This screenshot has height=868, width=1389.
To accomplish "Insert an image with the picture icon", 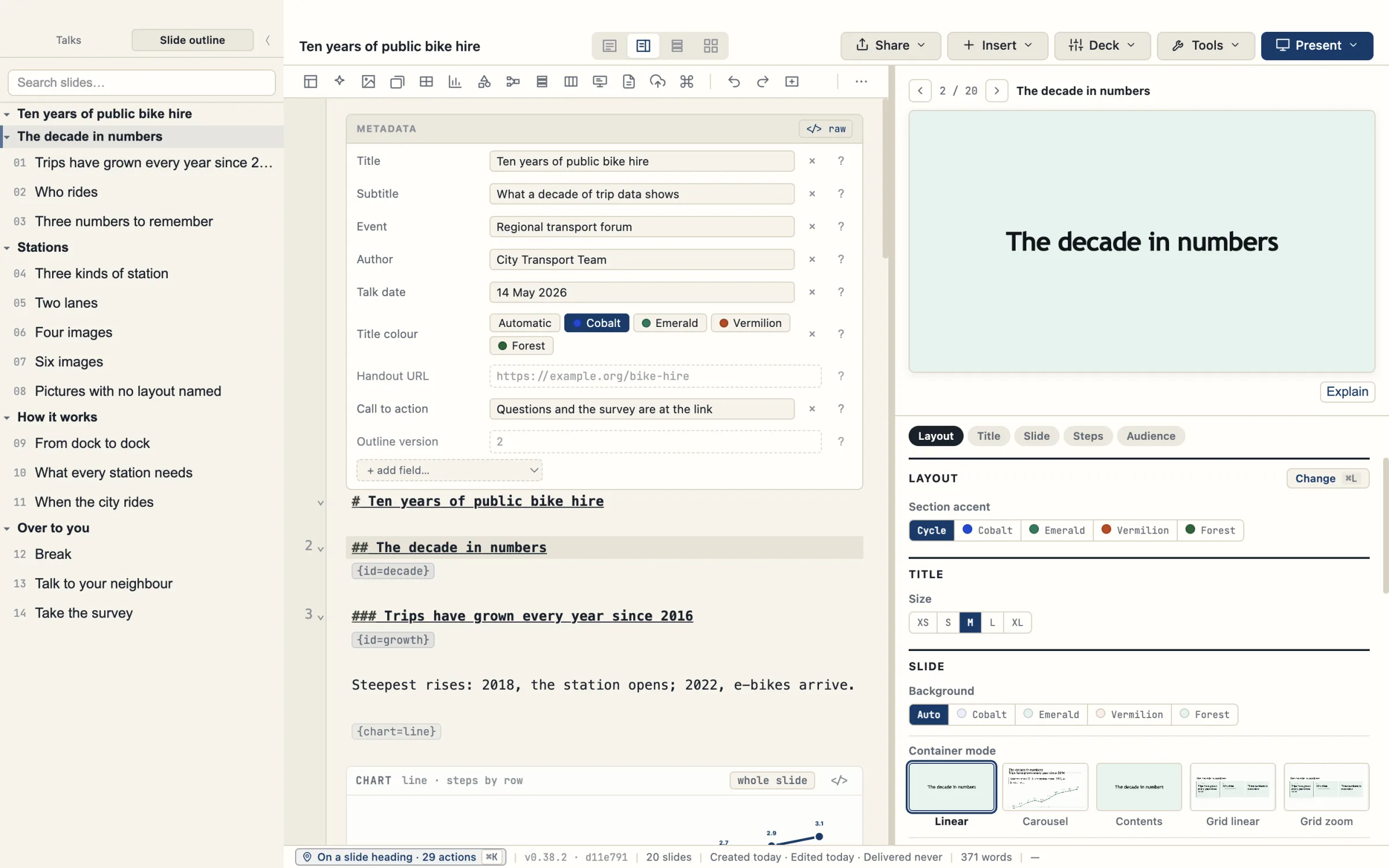I will pos(368,82).
